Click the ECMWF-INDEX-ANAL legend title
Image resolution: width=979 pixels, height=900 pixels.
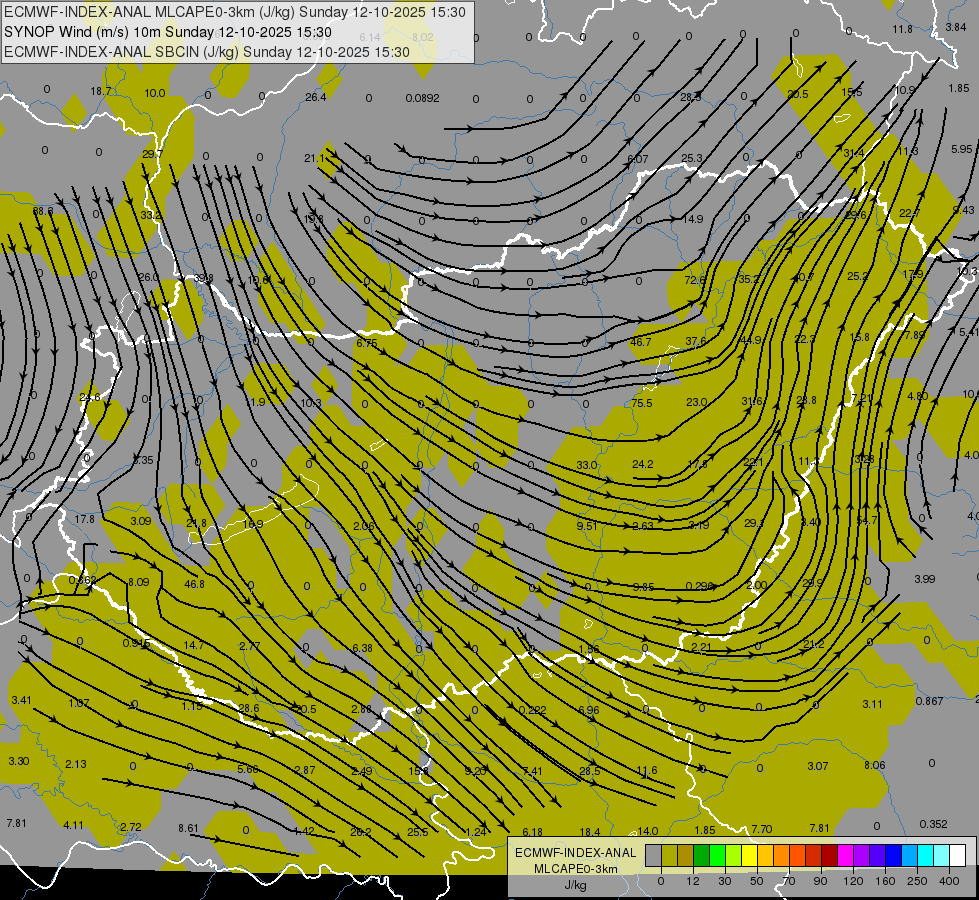pos(576,853)
